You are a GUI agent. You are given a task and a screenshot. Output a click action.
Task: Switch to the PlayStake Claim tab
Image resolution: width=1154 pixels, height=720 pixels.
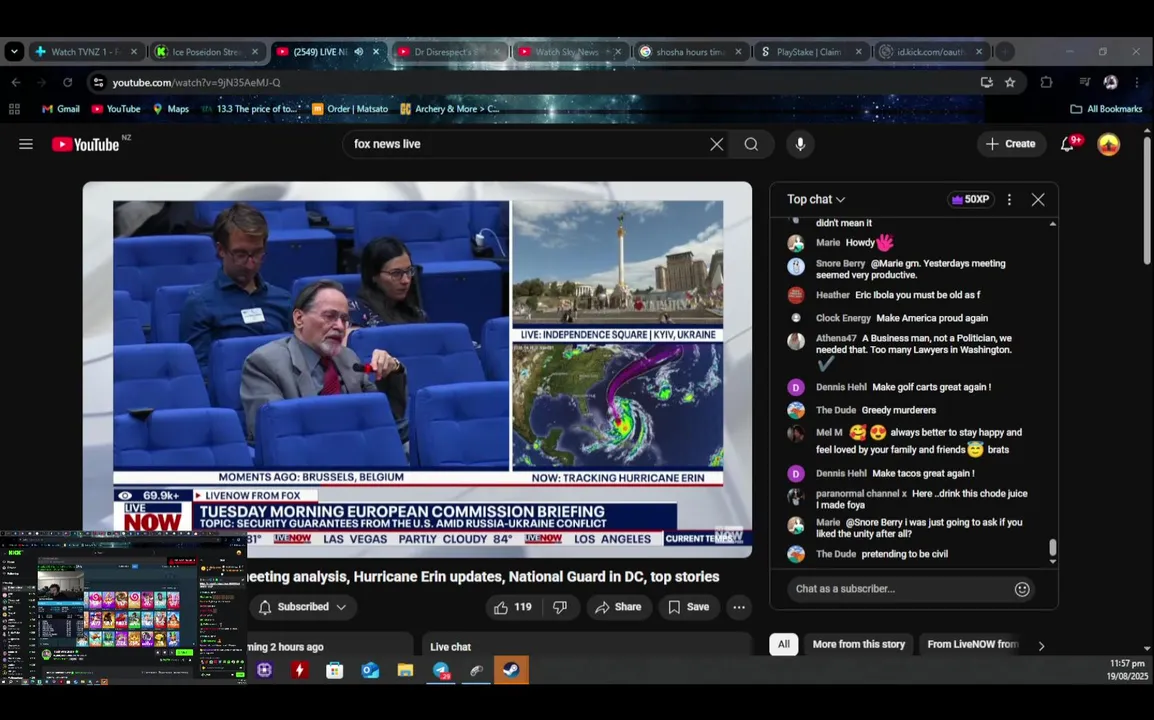[x=810, y=52]
